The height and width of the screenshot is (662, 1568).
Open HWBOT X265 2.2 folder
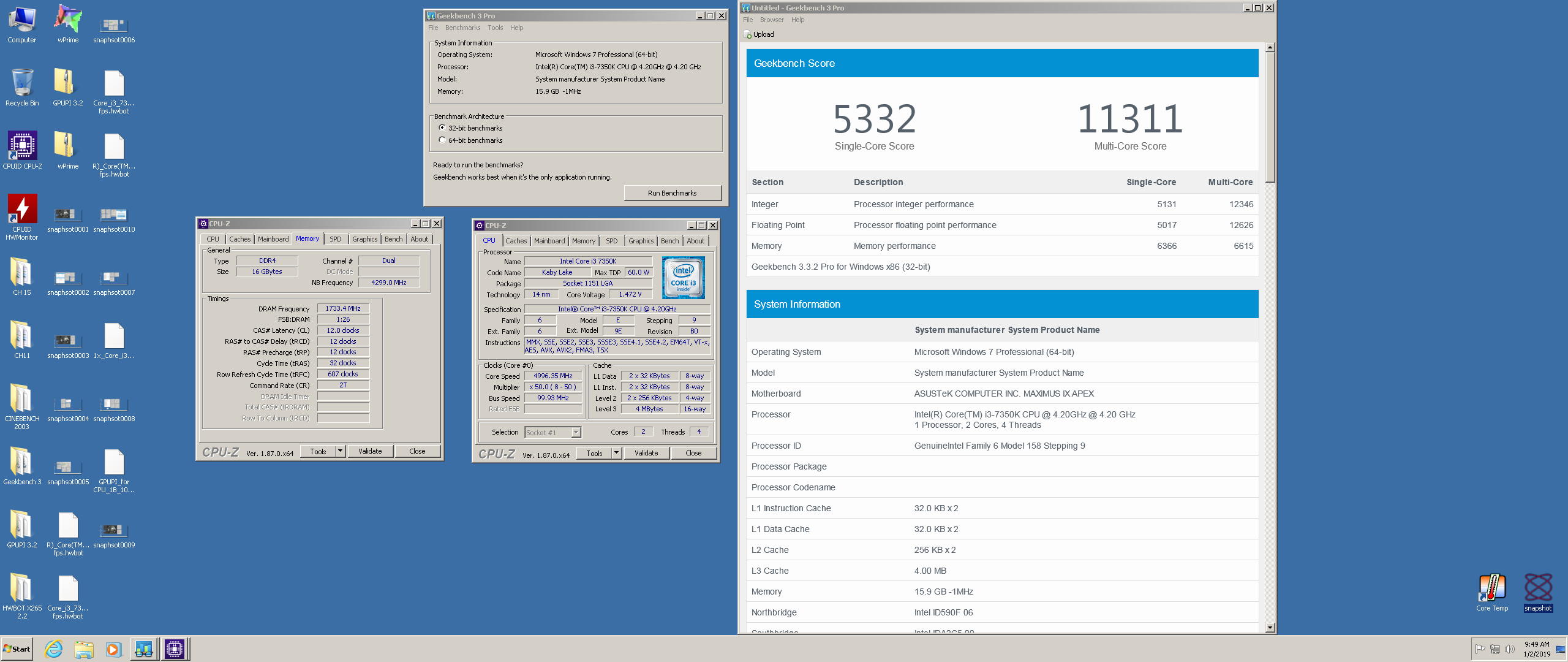point(22,596)
